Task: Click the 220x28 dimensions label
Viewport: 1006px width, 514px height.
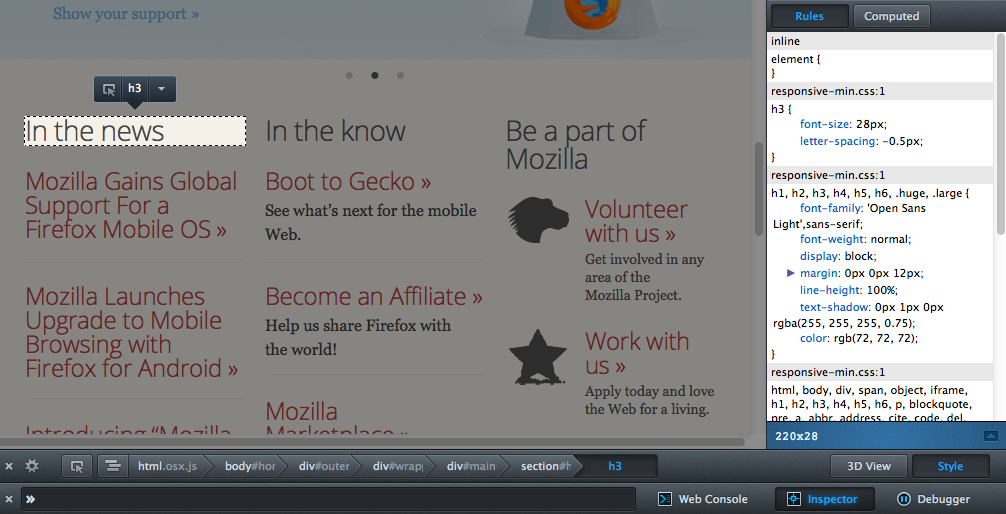Action: tap(796, 436)
